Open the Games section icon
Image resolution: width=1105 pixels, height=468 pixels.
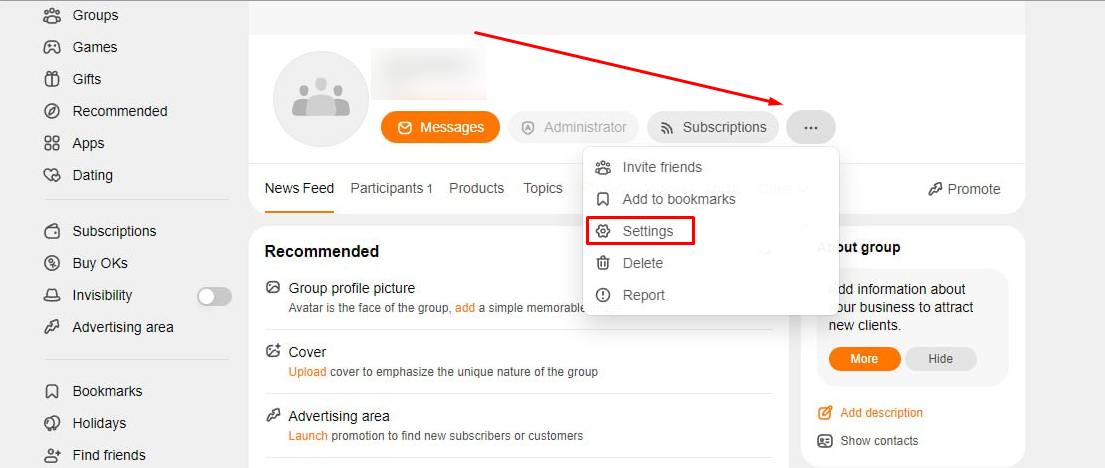(x=51, y=47)
